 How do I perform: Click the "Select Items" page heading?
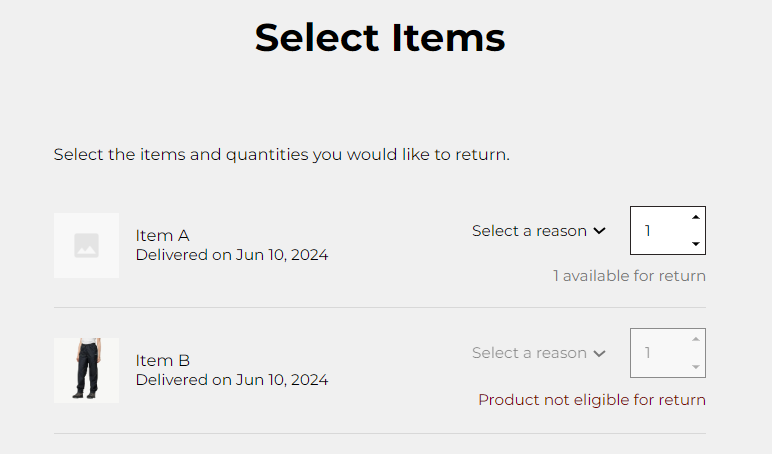coord(380,38)
